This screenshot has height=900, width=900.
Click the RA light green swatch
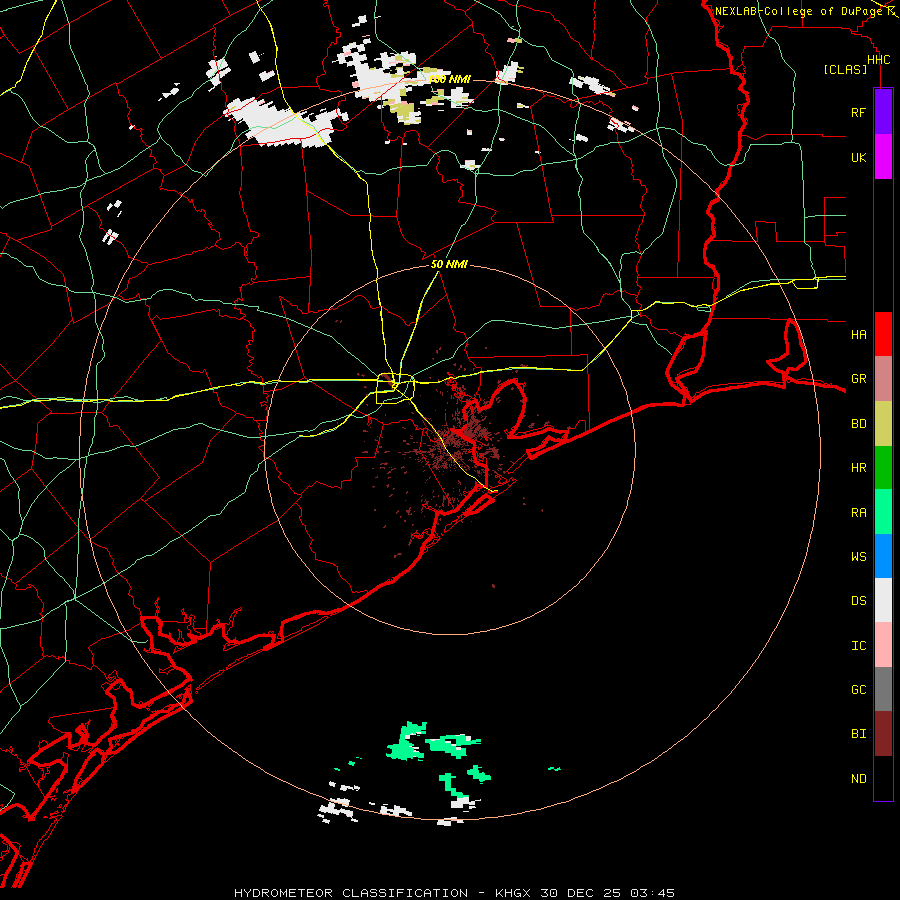(x=883, y=512)
